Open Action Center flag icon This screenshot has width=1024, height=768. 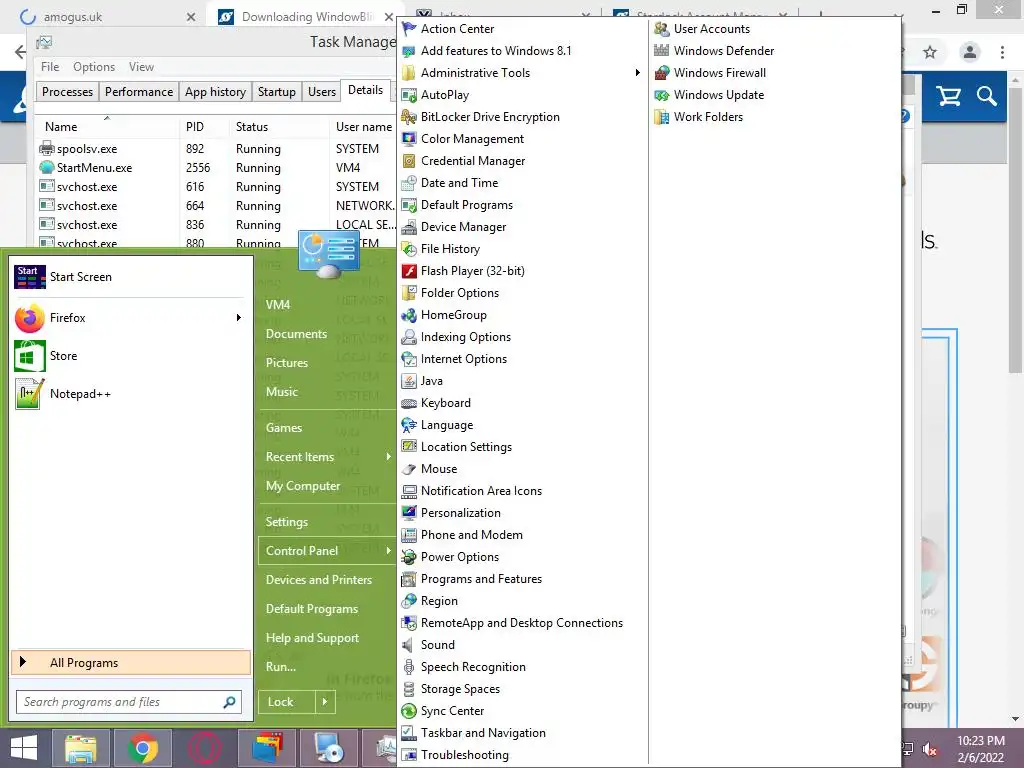(x=409, y=29)
